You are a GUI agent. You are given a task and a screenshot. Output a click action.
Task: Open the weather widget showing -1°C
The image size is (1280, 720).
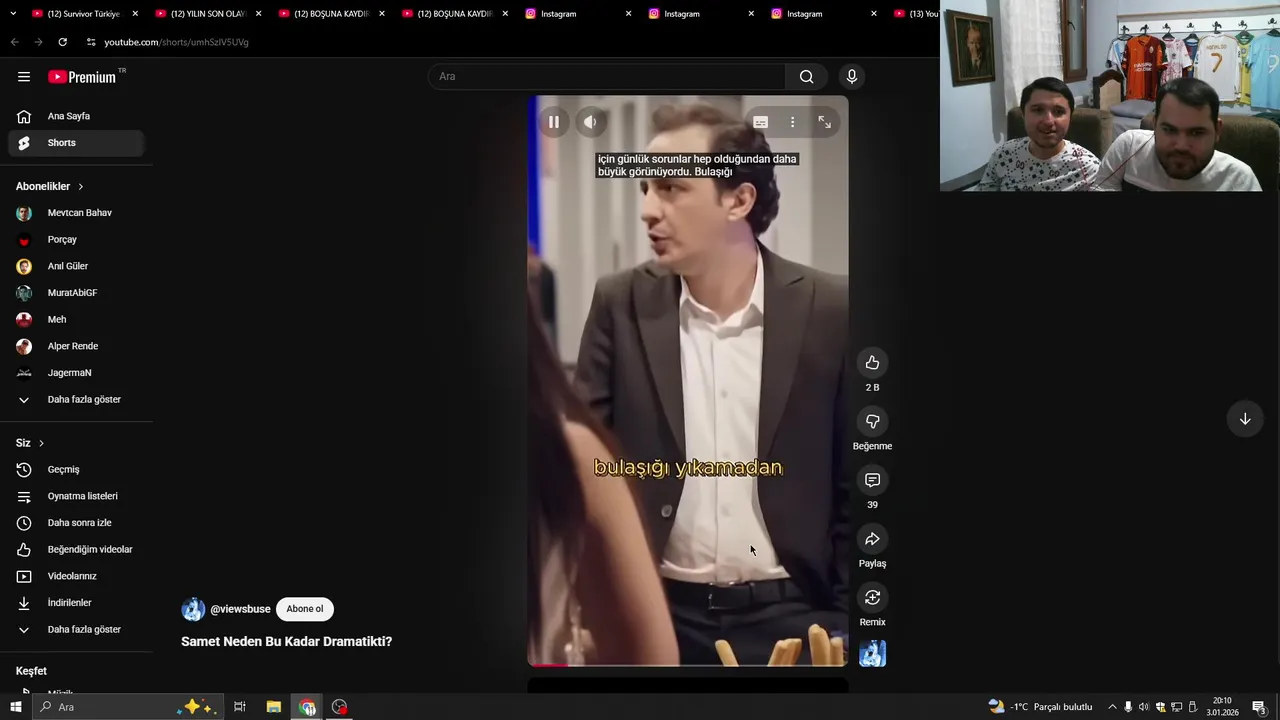(x=1041, y=707)
